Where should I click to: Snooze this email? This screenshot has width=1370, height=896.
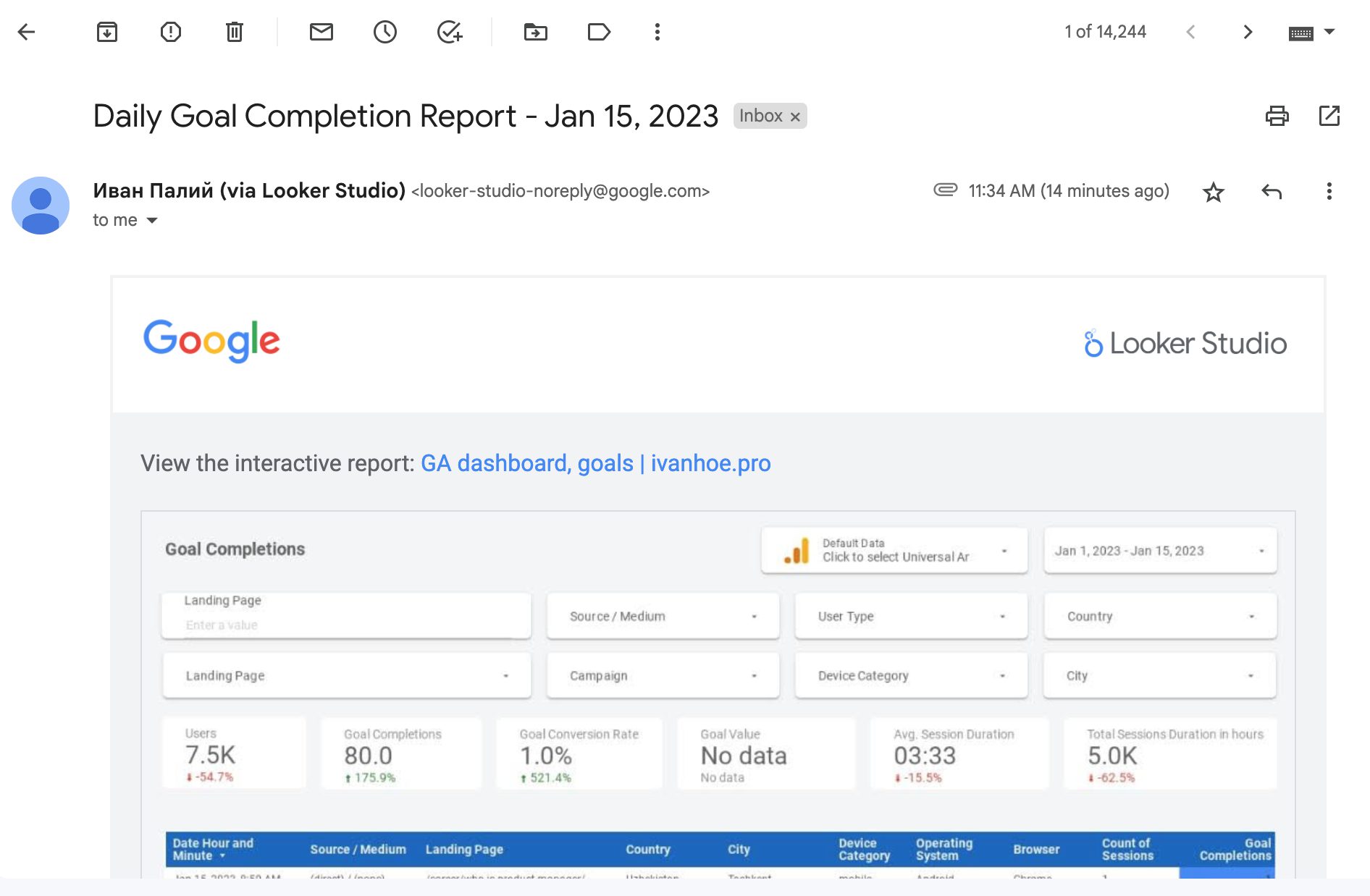pos(385,32)
